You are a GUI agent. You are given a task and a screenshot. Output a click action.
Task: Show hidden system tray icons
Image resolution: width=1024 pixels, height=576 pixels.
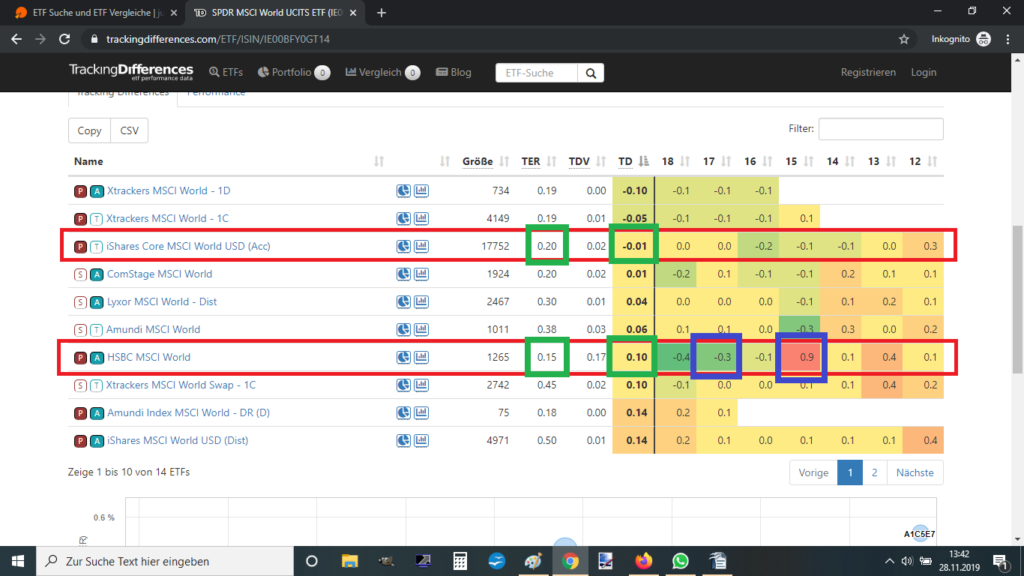[x=889, y=561]
